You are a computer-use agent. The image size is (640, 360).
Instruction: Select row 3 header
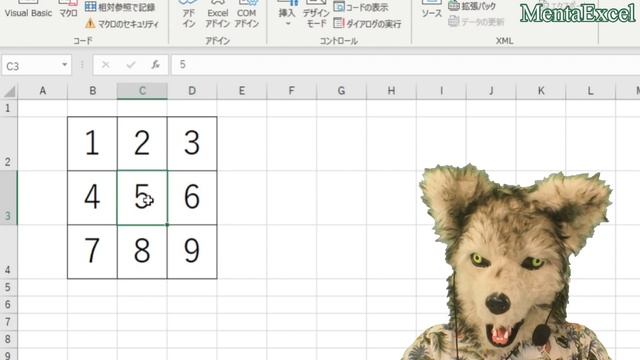9,198
